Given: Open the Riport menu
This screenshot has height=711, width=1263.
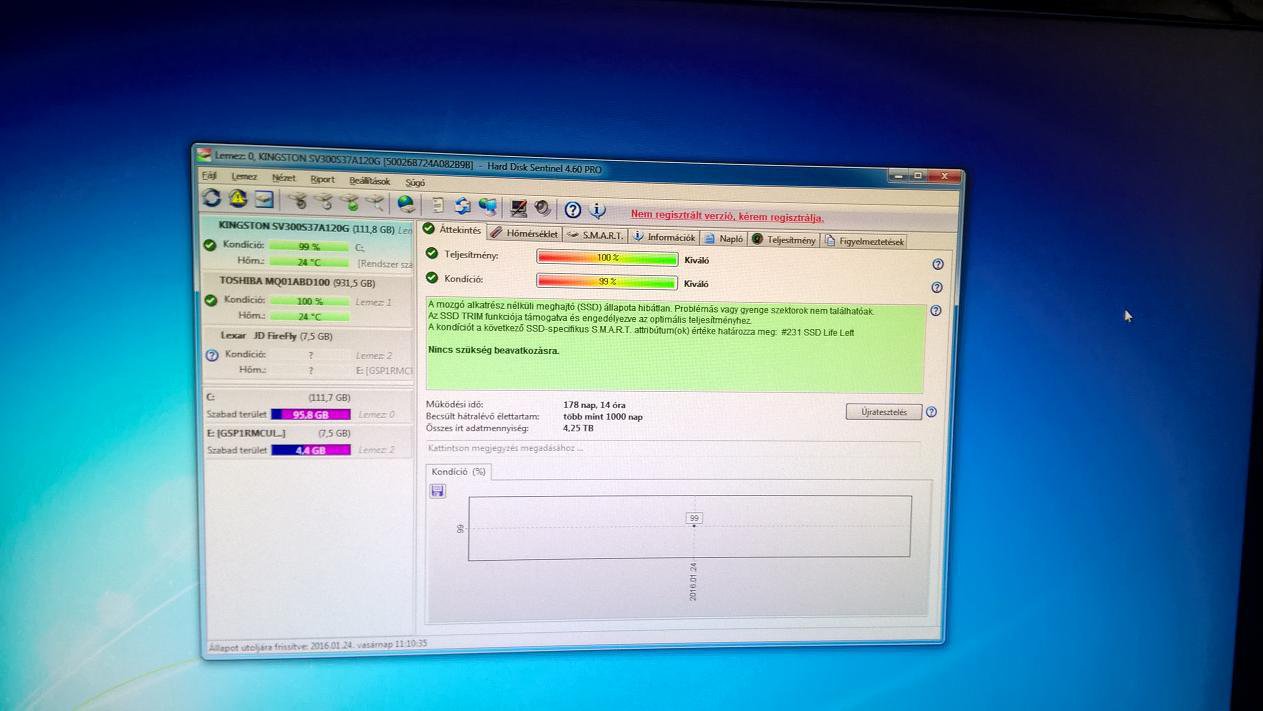Looking at the screenshot, I should (322, 179).
